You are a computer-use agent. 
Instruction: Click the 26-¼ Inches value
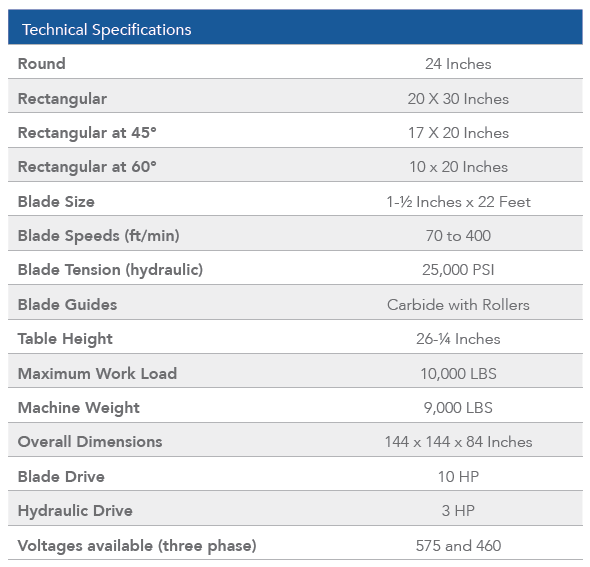tap(458, 339)
